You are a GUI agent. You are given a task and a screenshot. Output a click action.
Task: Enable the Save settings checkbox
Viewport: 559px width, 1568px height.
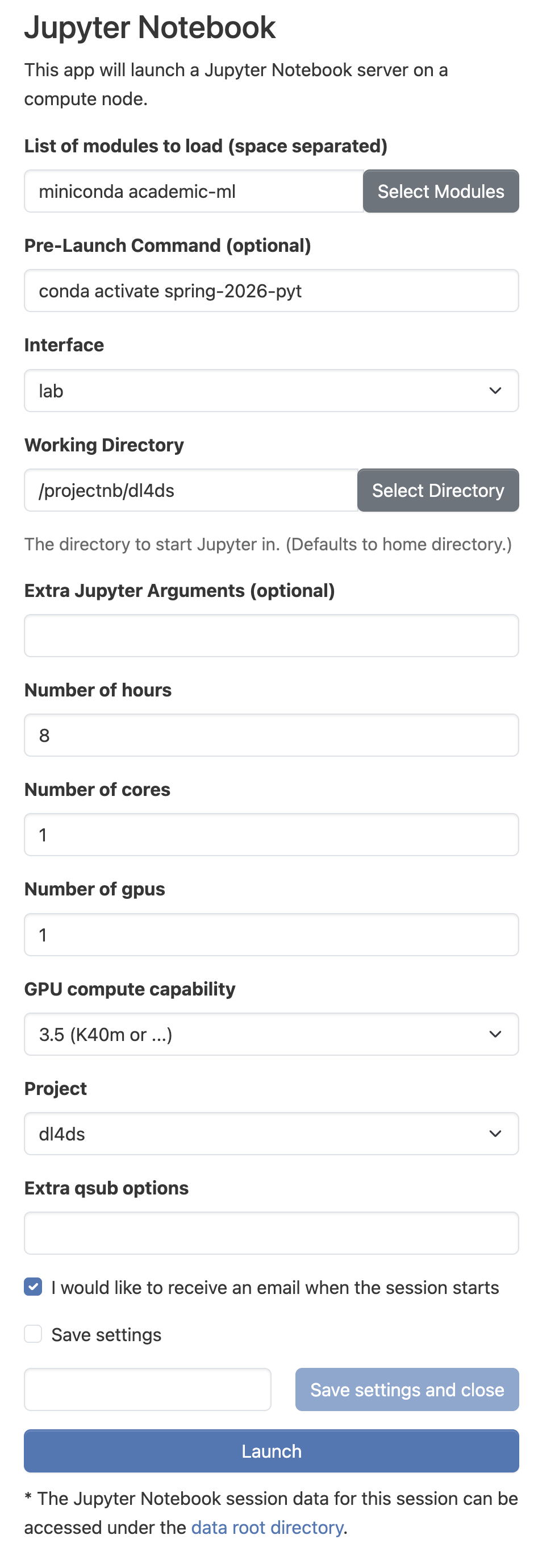pos(34,1334)
